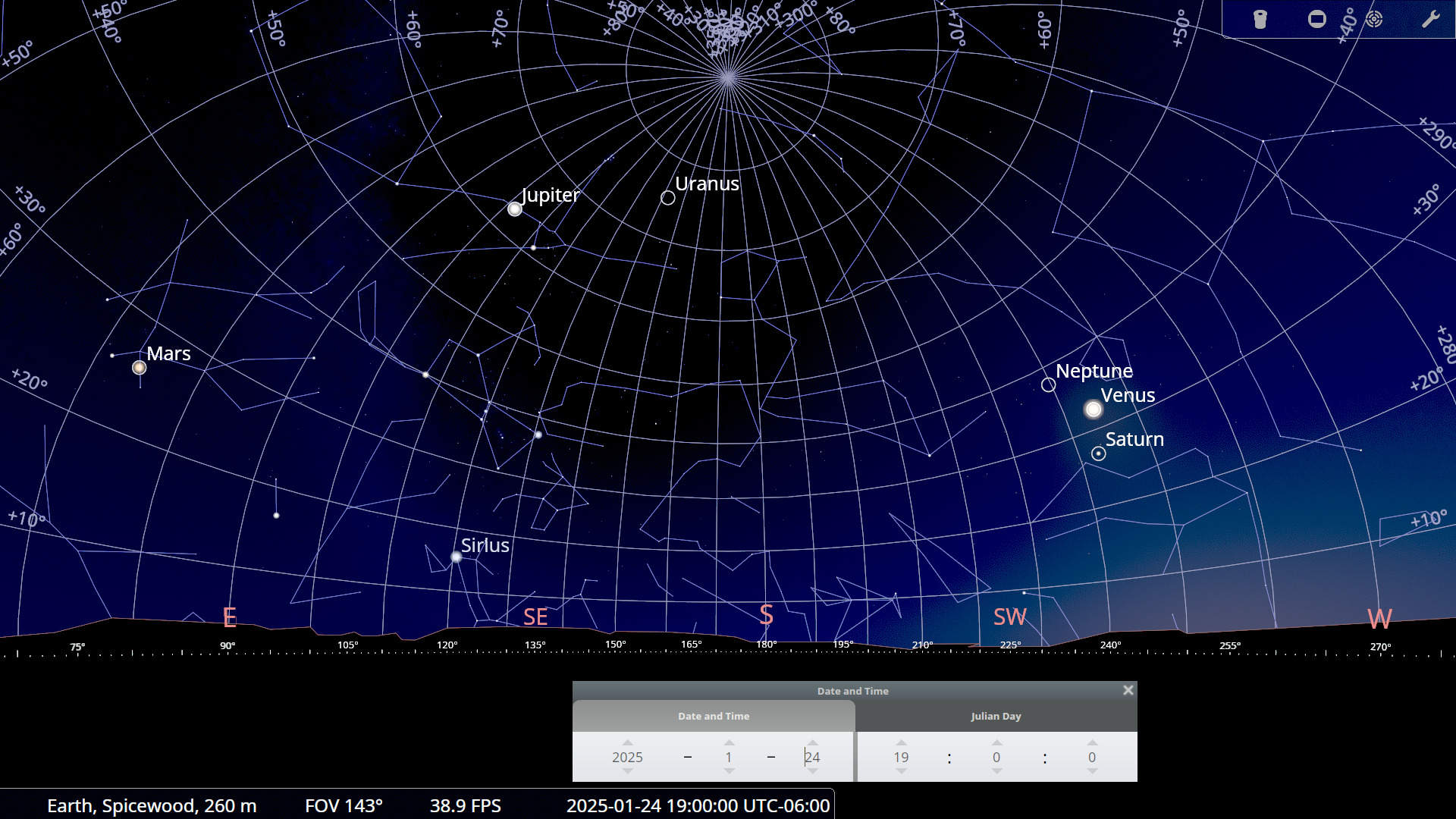Toggle the Telrad sight icon
The image size is (1456, 819).
click(1374, 19)
